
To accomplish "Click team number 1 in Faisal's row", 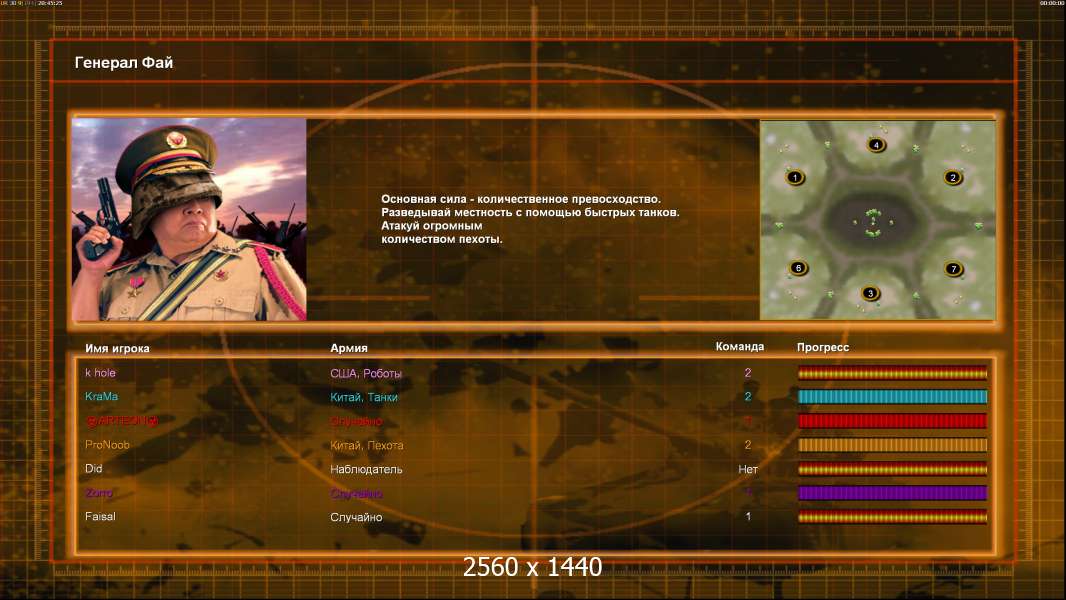I will coord(748,516).
